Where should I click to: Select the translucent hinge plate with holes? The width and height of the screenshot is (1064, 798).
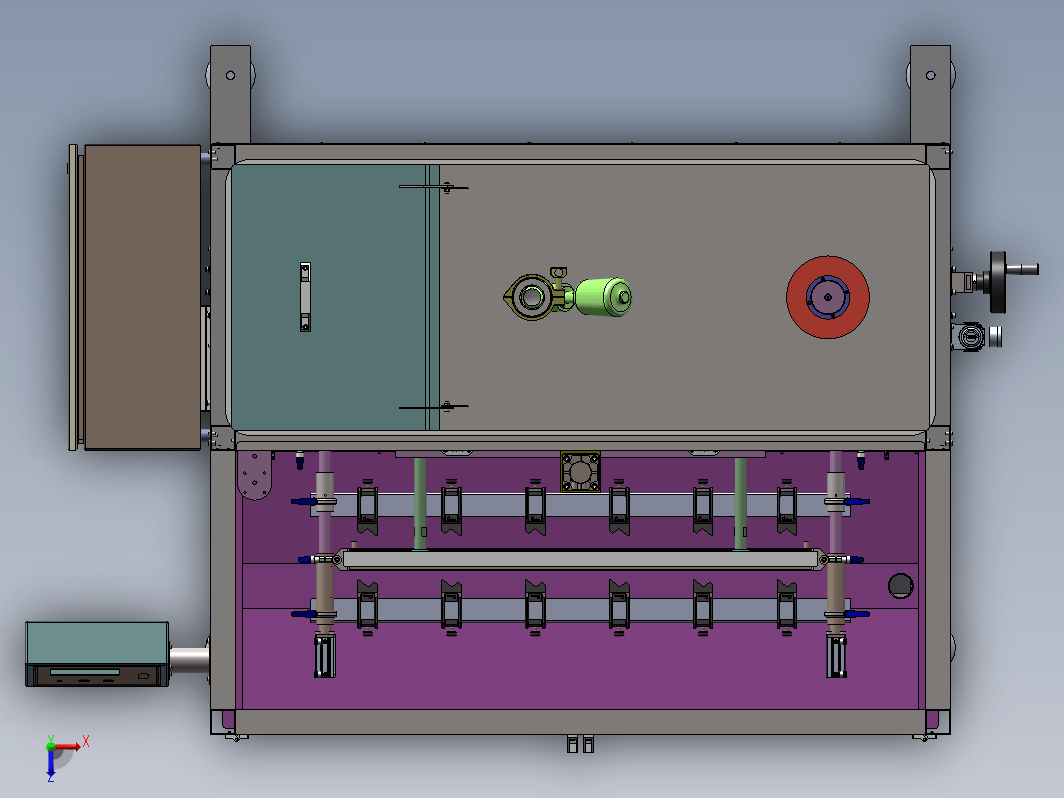(x=255, y=476)
